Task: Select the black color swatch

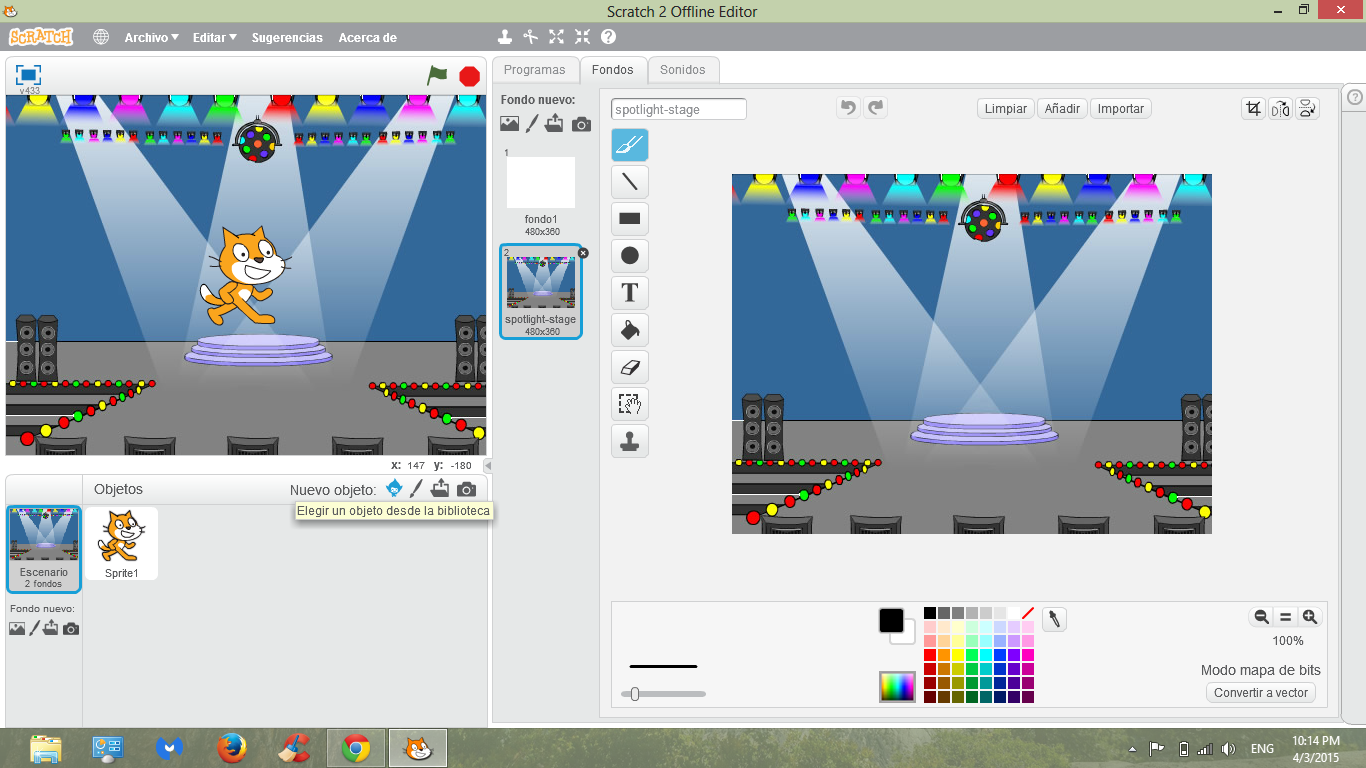Action: [929, 612]
